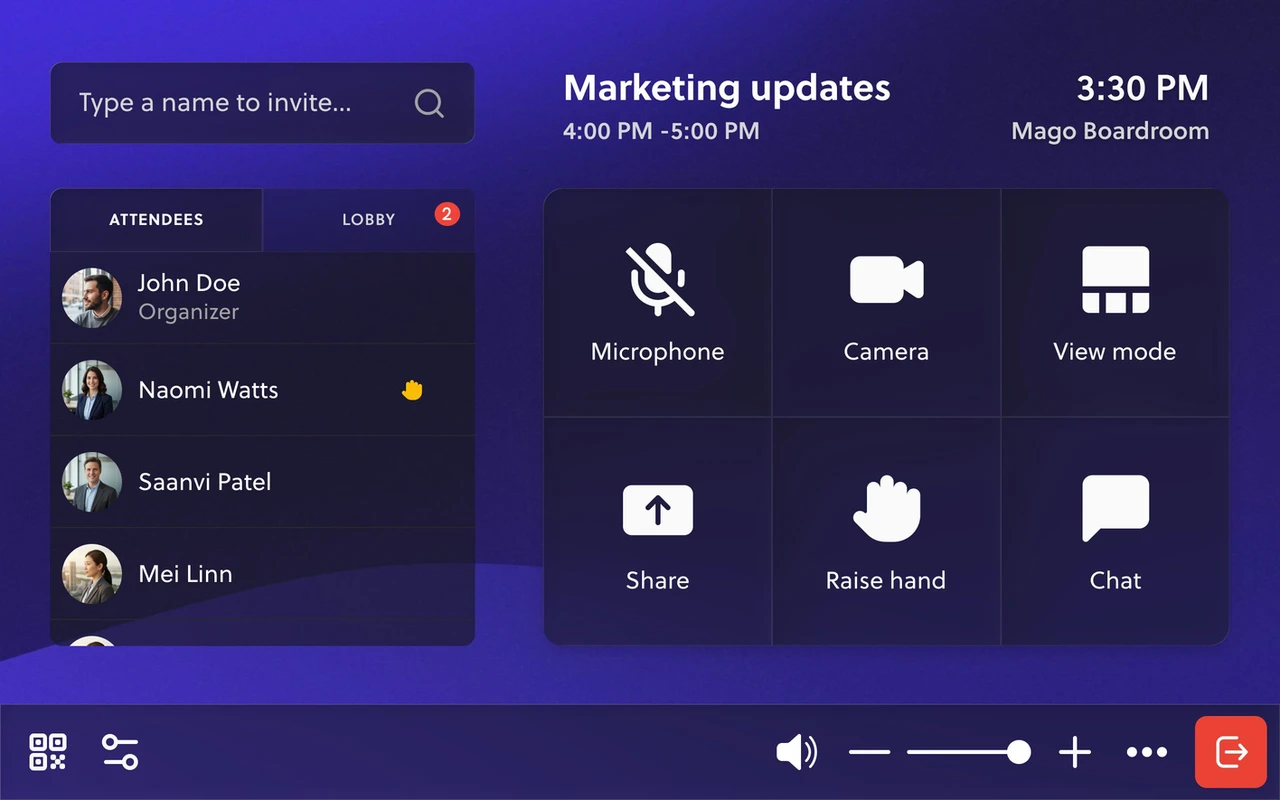The image size is (1280, 800).
Task: Focus the 'Type a name to invite' field
Action: tap(262, 103)
